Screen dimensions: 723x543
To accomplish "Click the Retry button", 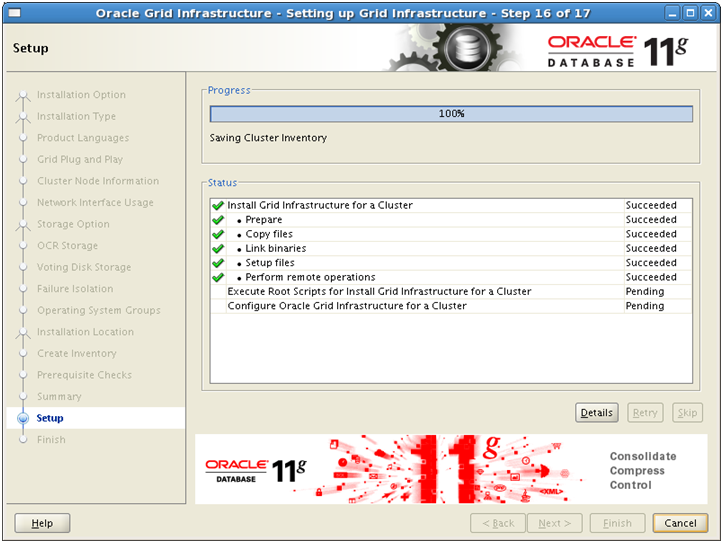I will click(645, 413).
